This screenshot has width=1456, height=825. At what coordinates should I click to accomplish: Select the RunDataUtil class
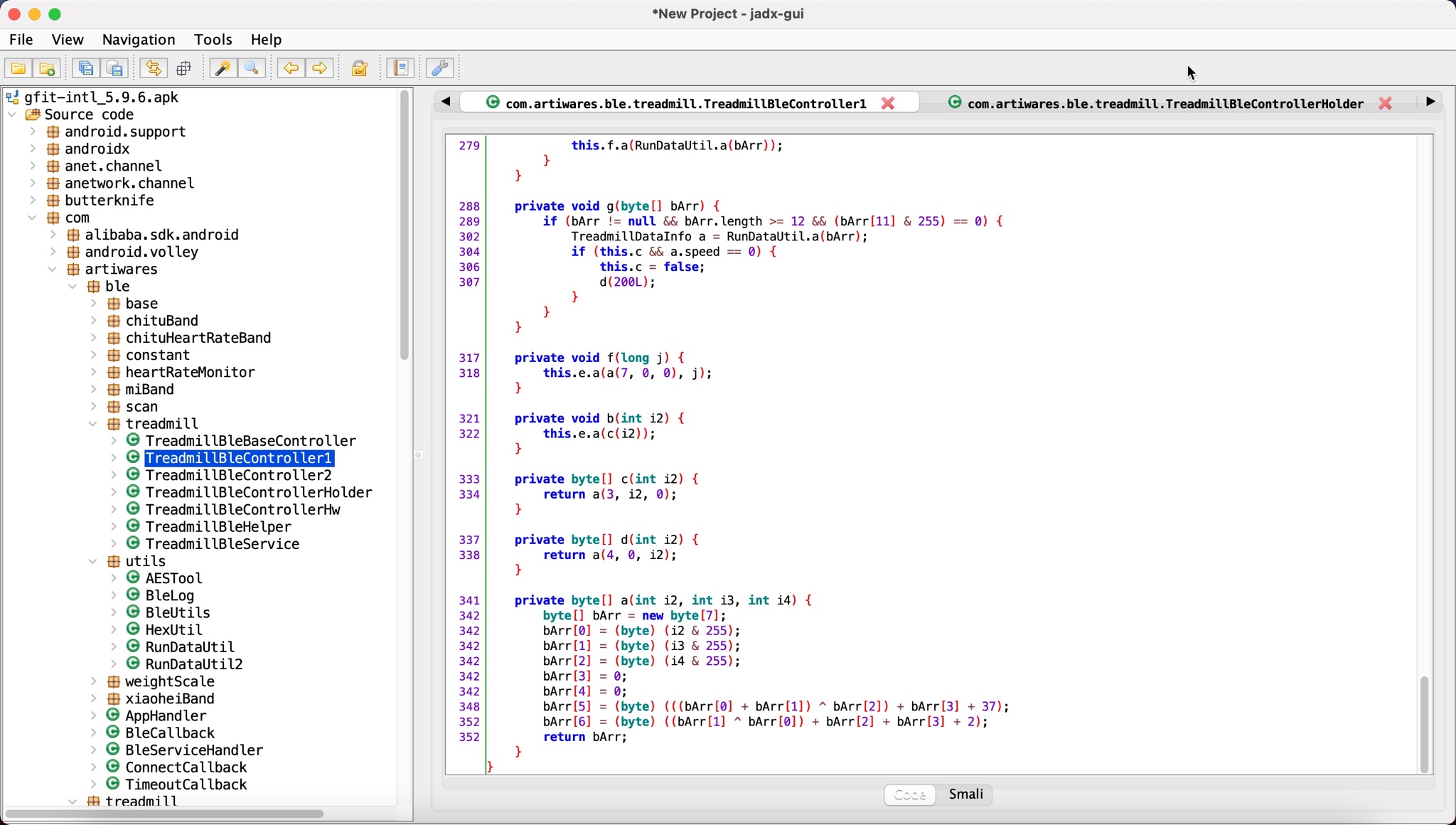click(x=190, y=646)
